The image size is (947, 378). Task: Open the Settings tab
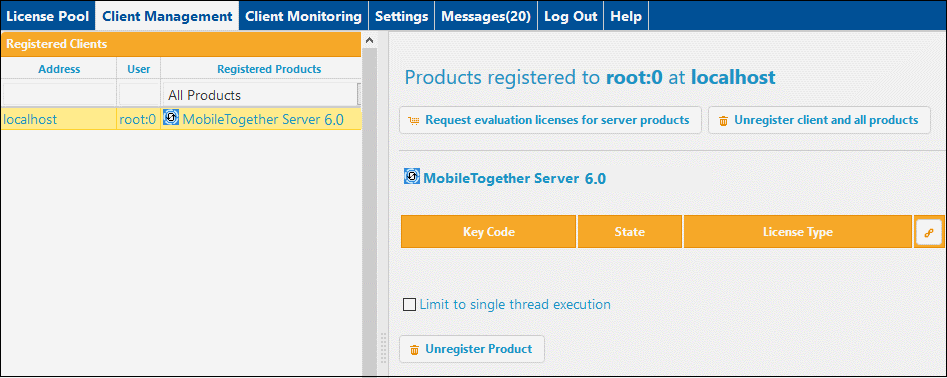tap(402, 16)
